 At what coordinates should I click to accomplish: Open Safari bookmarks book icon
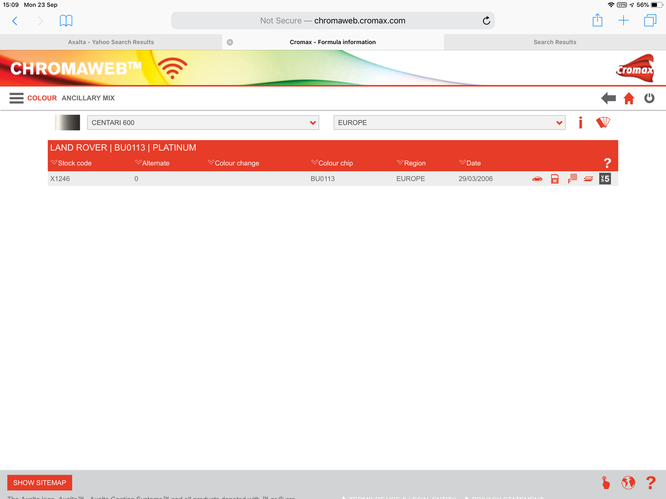coord(66,21)
